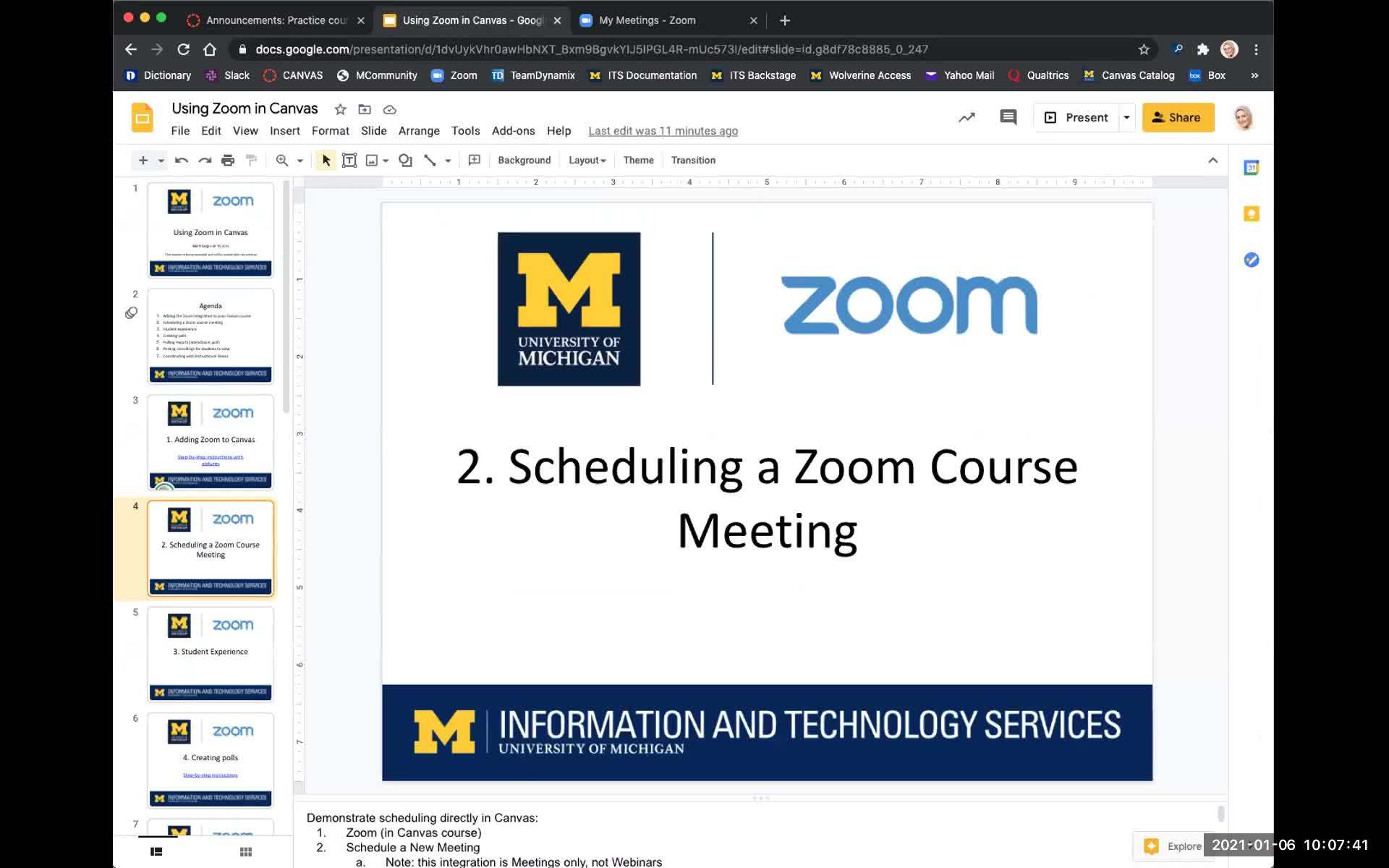Click the yellow Share button
The height and width of the screenshot is (868, 1389).
tap(1178, 117)
